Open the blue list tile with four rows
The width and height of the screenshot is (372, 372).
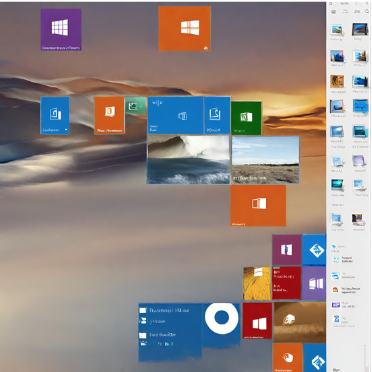coord(170,332)
